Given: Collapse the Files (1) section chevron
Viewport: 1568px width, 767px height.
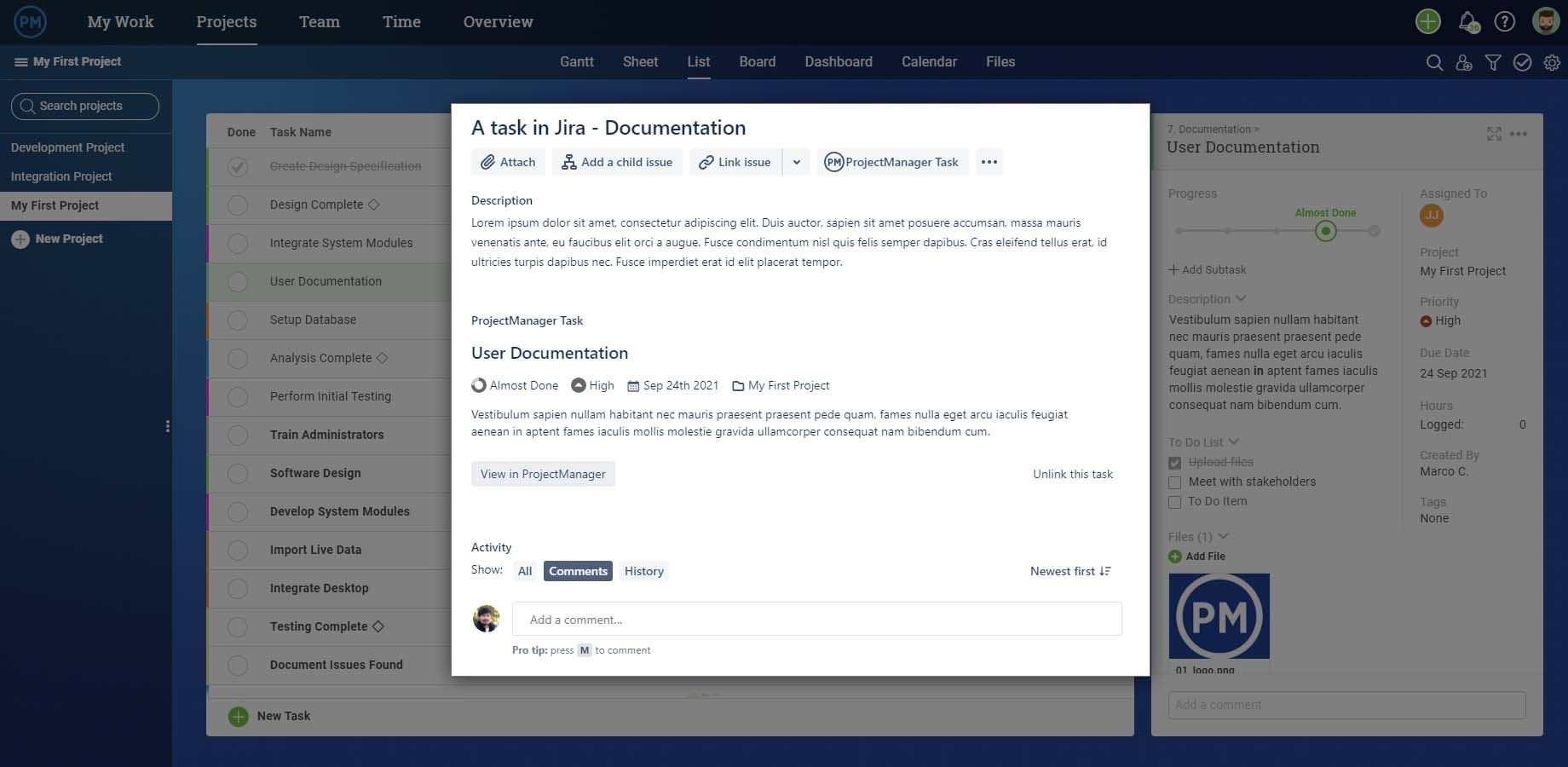Looking at the screenshot, I should coord(1224,536).
